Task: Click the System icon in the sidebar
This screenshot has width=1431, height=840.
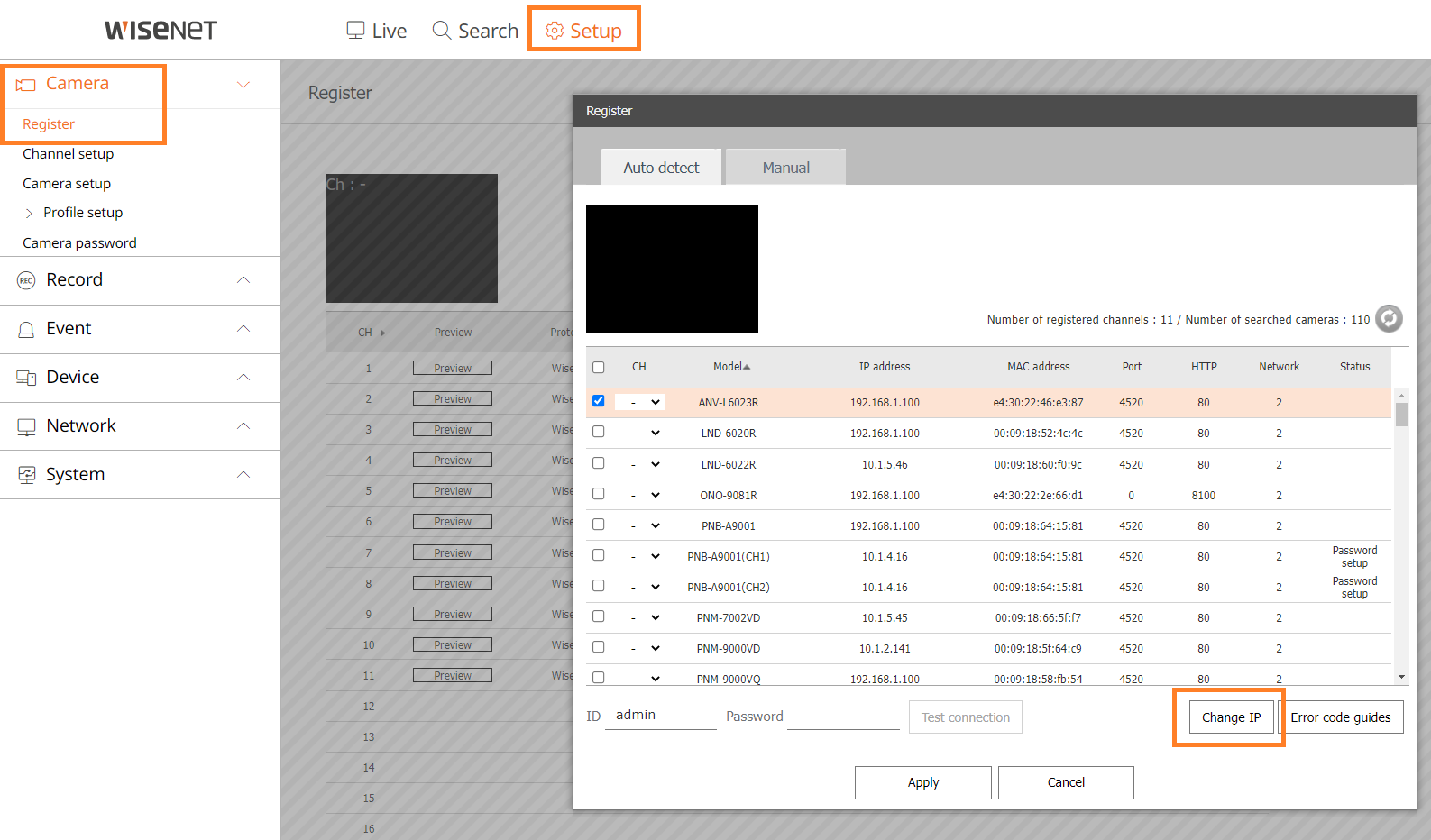Action: [x=26, y=475]
